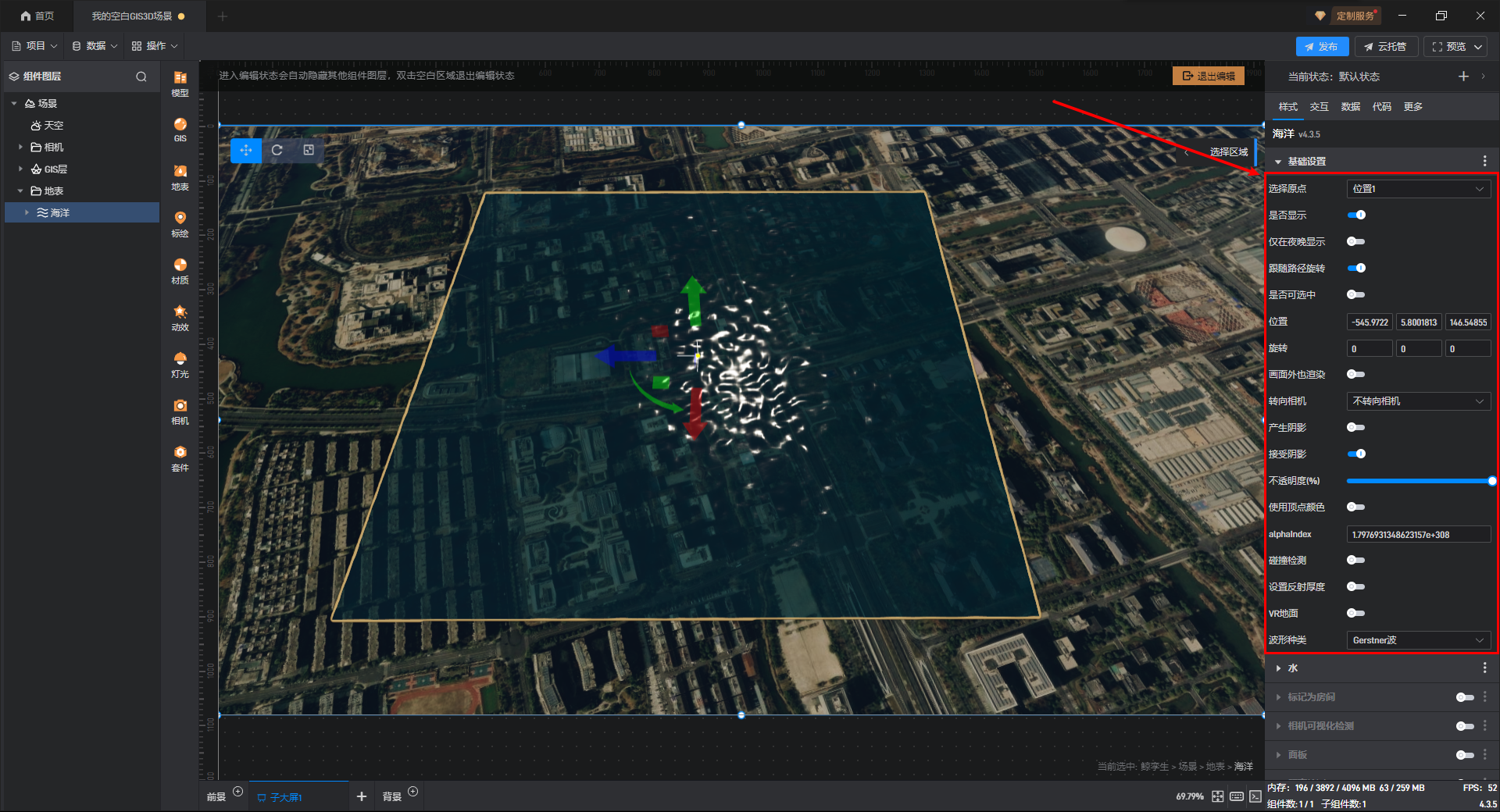Image resolution: width=1500 pixels, height=812 pixels.
Task: Enable the 仅在夜晚显示 toggle
Action: click(1356, 241)
